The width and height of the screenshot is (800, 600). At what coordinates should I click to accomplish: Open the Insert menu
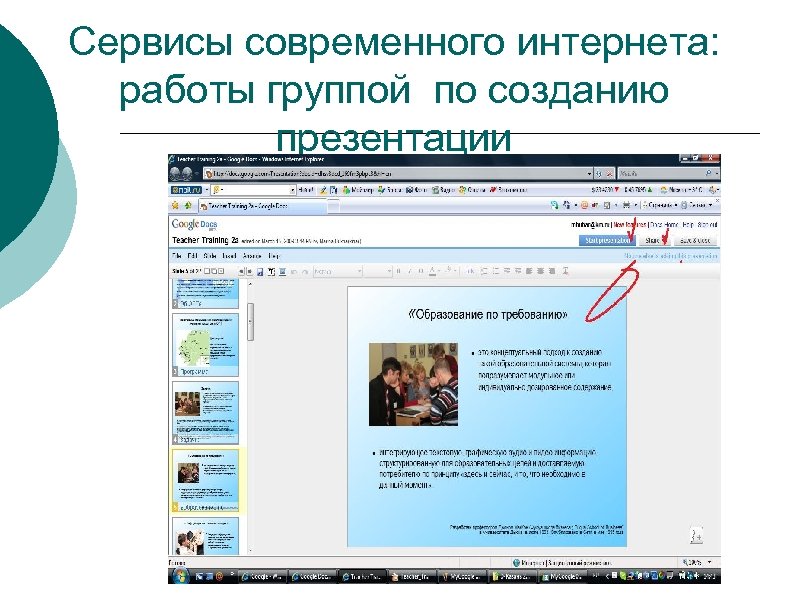click(228, 256)
